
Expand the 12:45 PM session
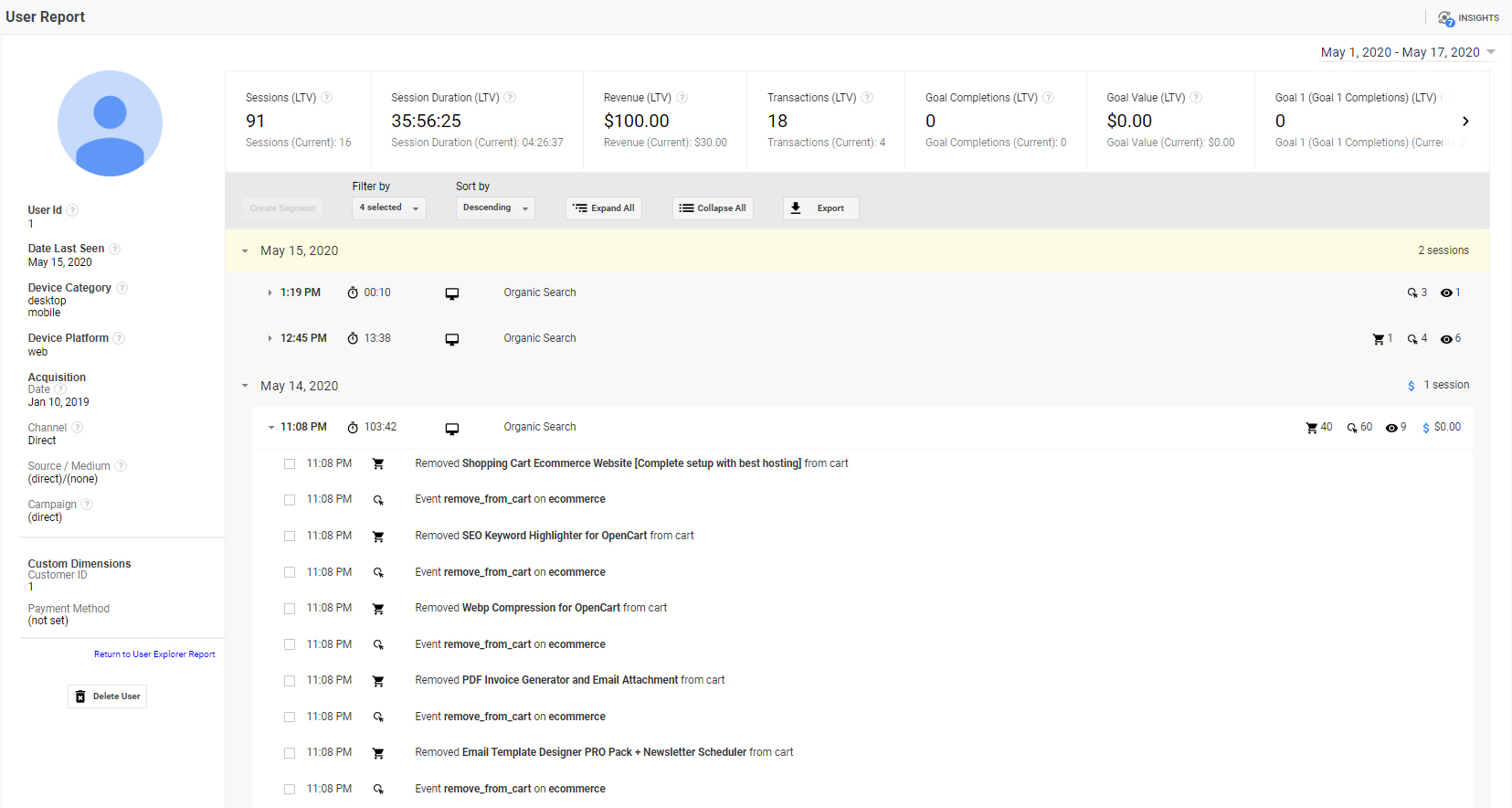[270, 339]
